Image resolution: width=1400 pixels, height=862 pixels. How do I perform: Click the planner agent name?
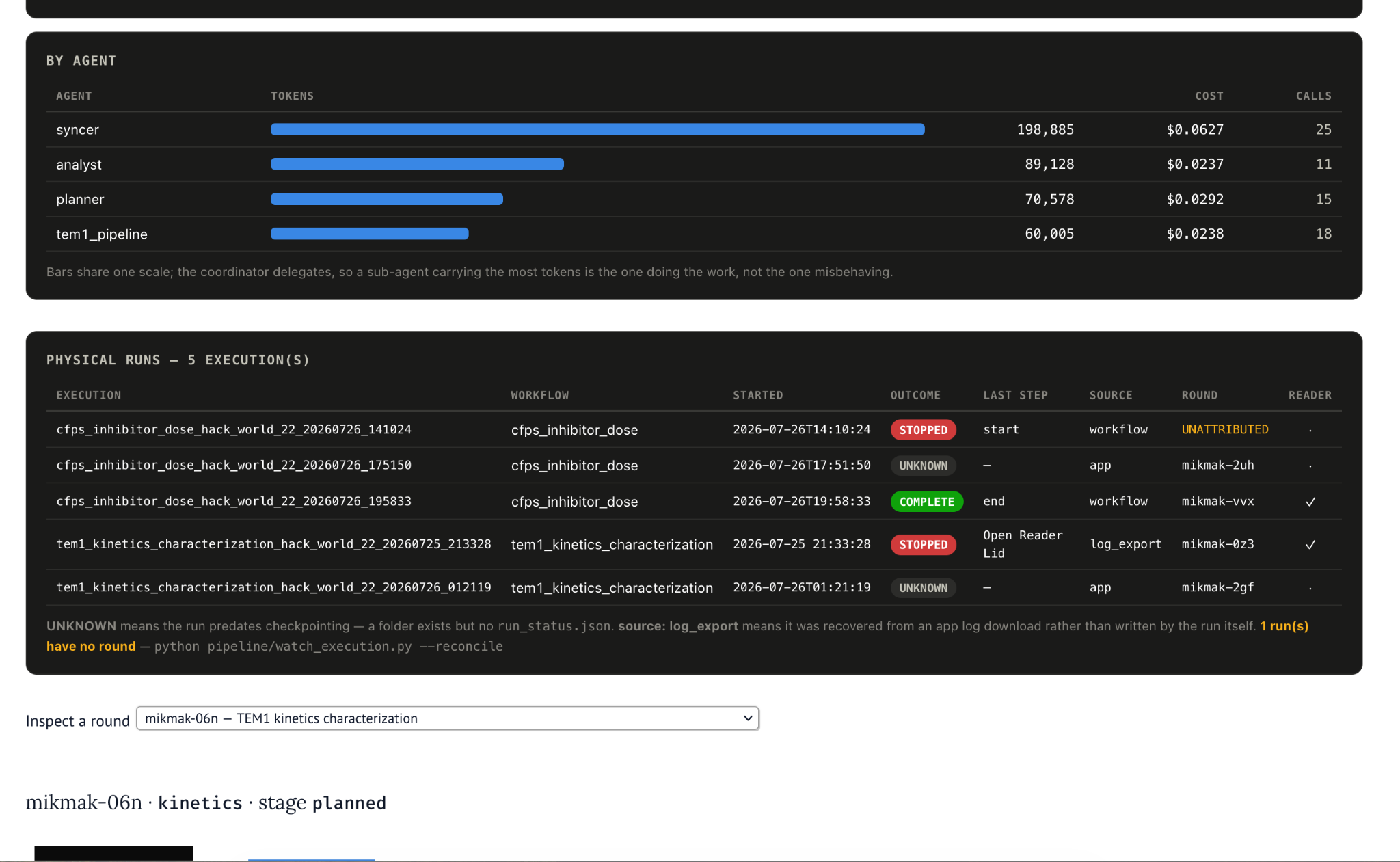80,200
